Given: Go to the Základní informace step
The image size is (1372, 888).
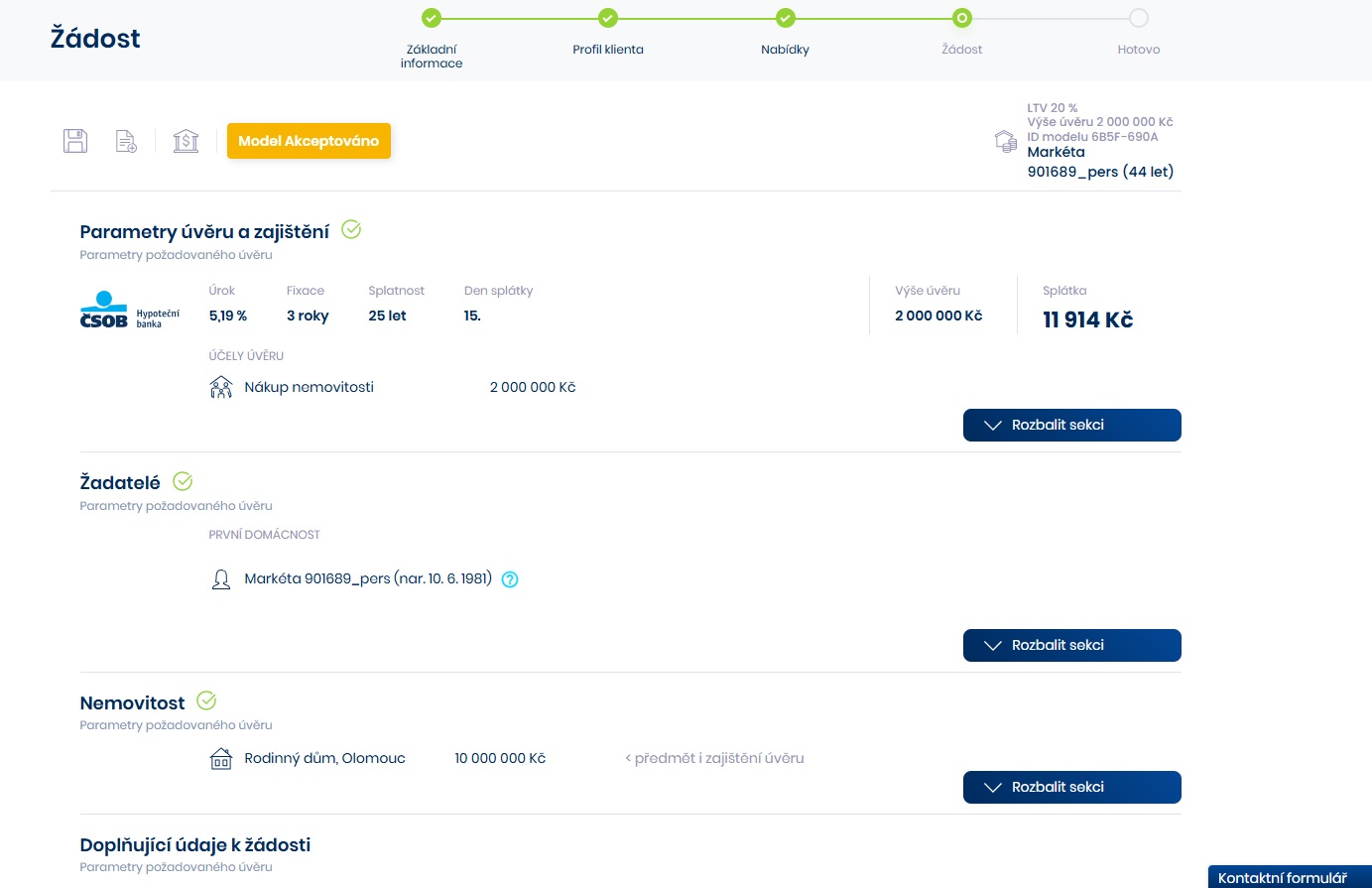Looking at the screenshot, I should [432, 19].
